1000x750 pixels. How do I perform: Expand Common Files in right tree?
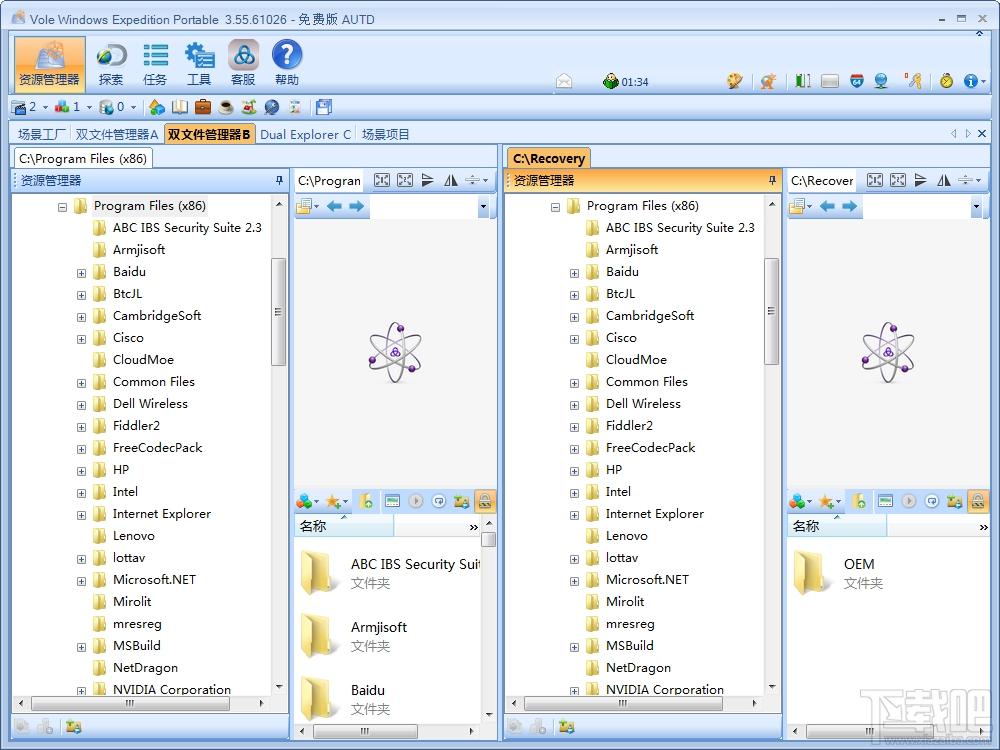coord(574,384)
